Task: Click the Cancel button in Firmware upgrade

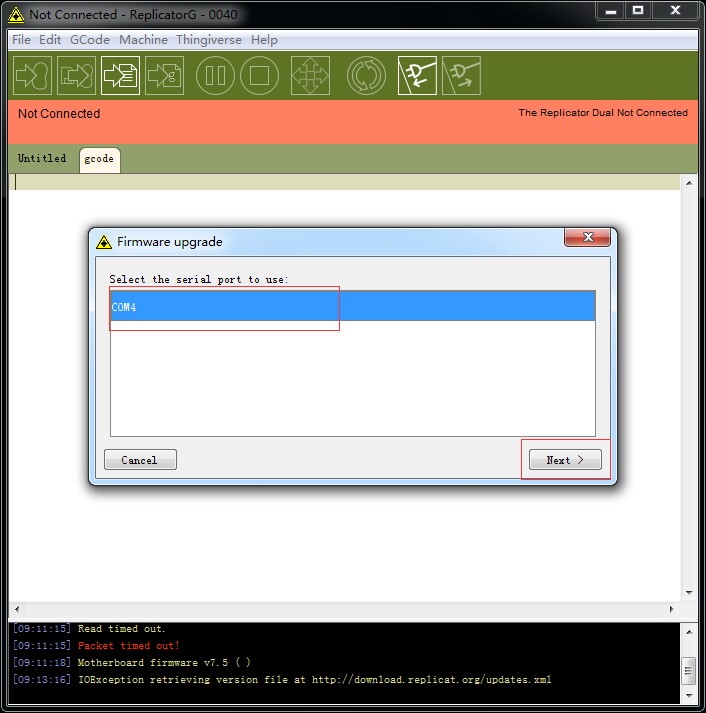Action: click(140, 460)
